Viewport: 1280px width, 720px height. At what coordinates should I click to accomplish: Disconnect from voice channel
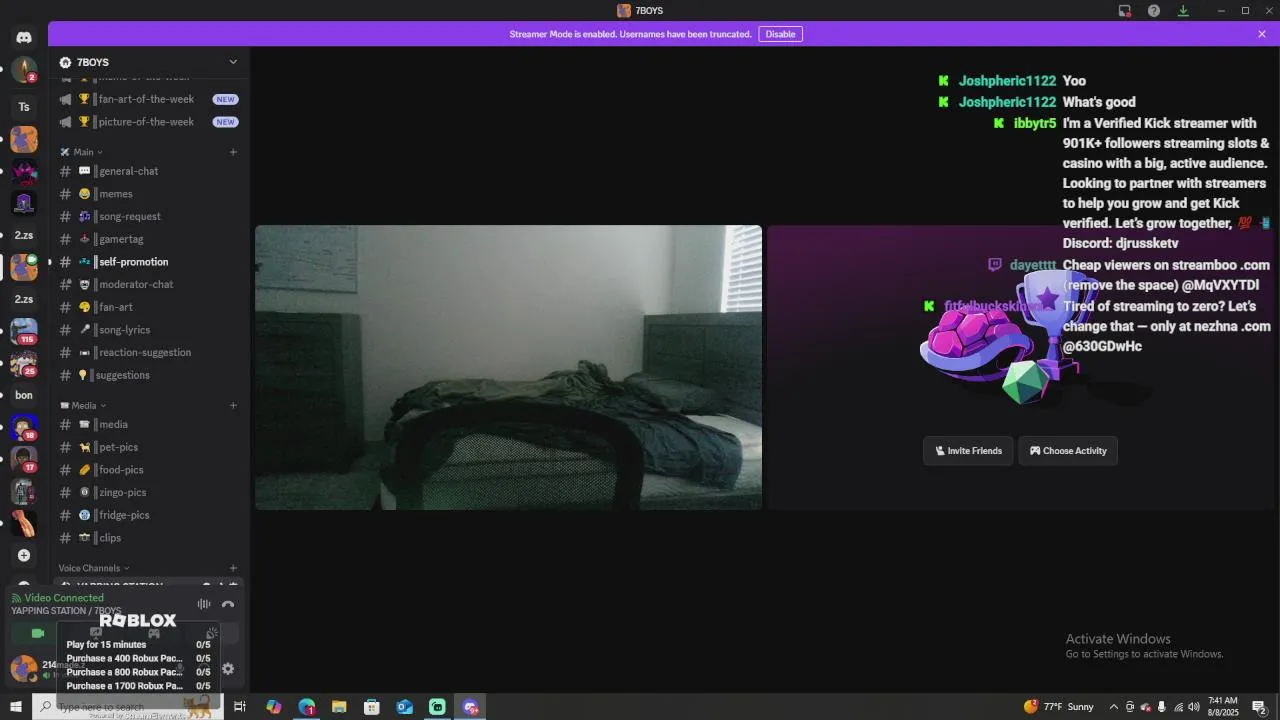[228, 604]
